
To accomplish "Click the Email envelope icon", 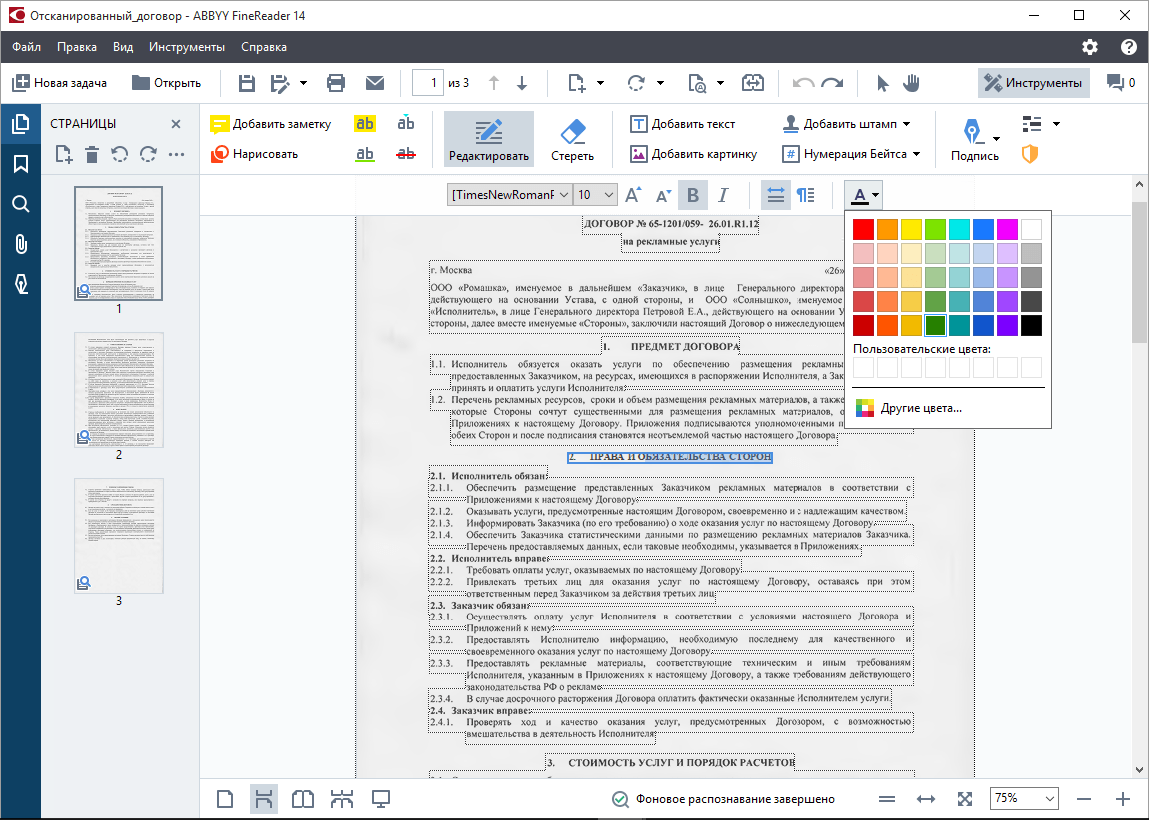I will tap(375, 83).
